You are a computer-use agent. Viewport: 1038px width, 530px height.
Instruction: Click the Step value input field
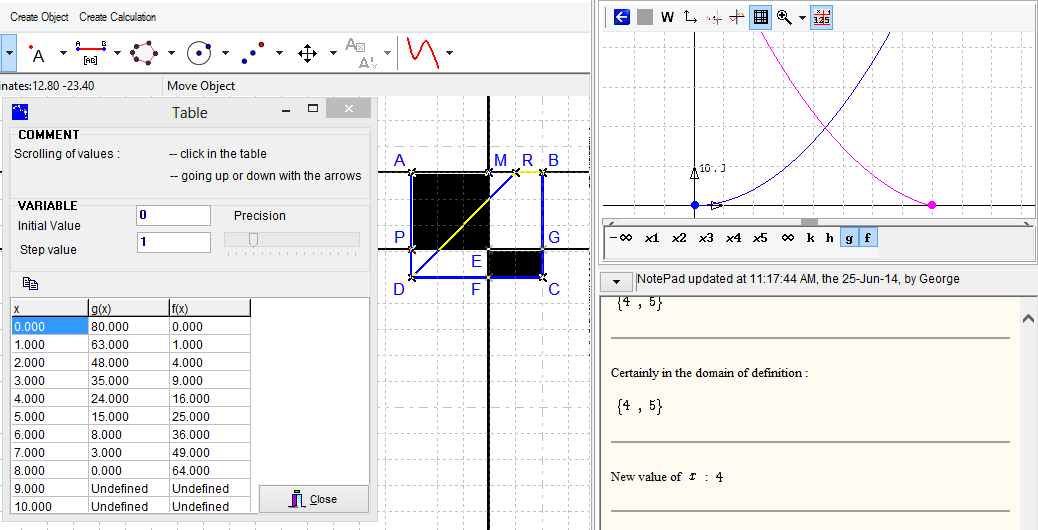click(x=173, y=242)
